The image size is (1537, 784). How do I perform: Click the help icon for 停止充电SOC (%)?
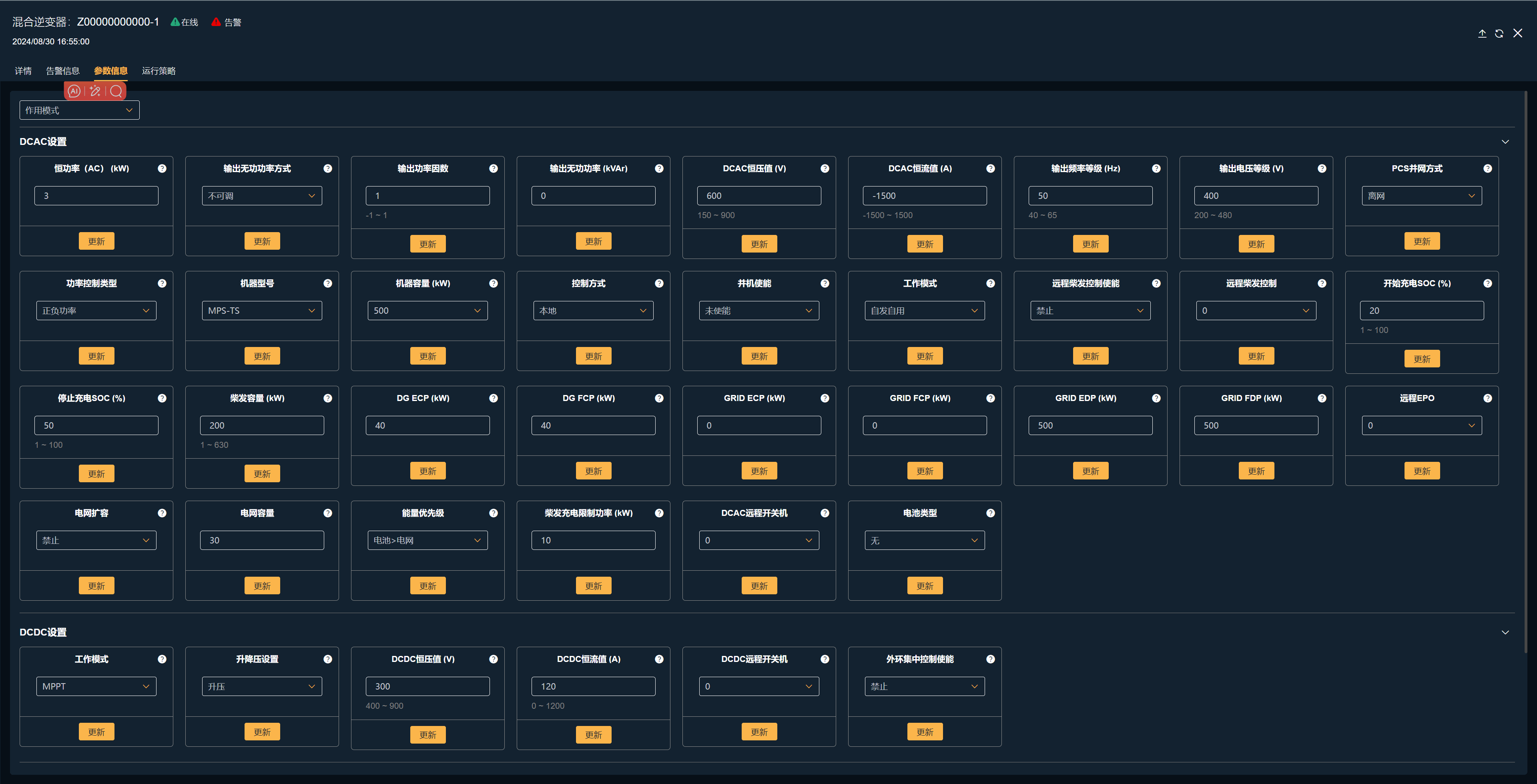coord(162,399)
